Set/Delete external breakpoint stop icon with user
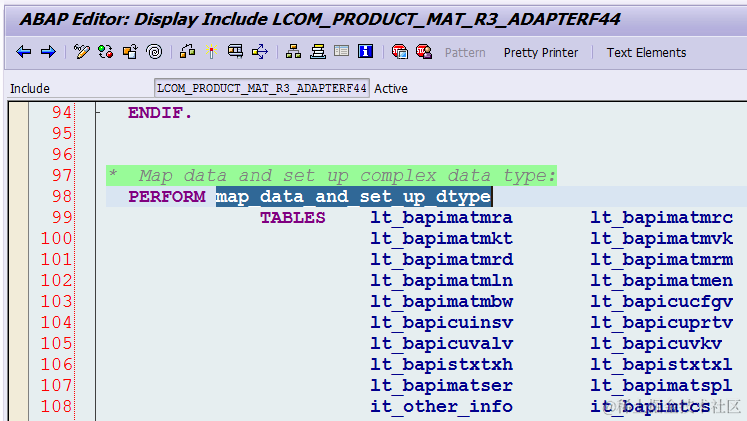The image size is (747, 421). click(424, 51)
